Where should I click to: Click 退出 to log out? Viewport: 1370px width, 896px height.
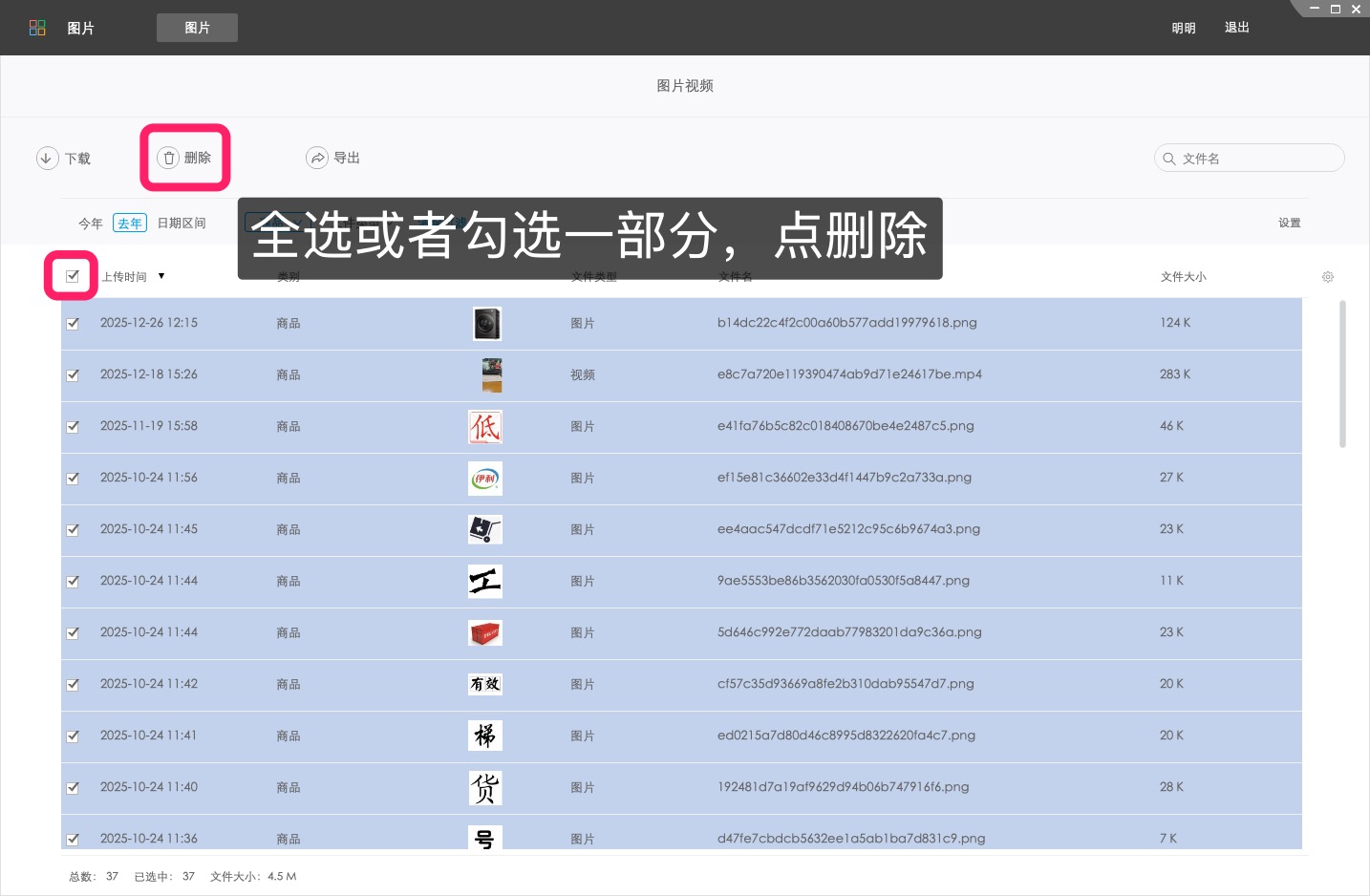(x=1237, y=28)
